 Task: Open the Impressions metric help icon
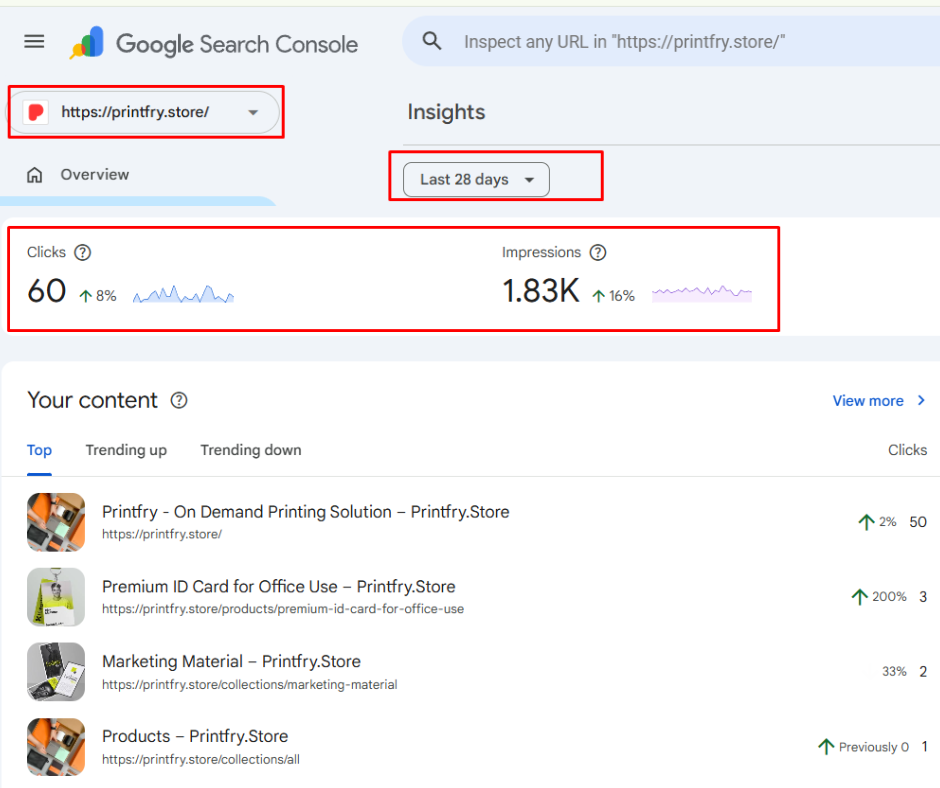(597, 252)
